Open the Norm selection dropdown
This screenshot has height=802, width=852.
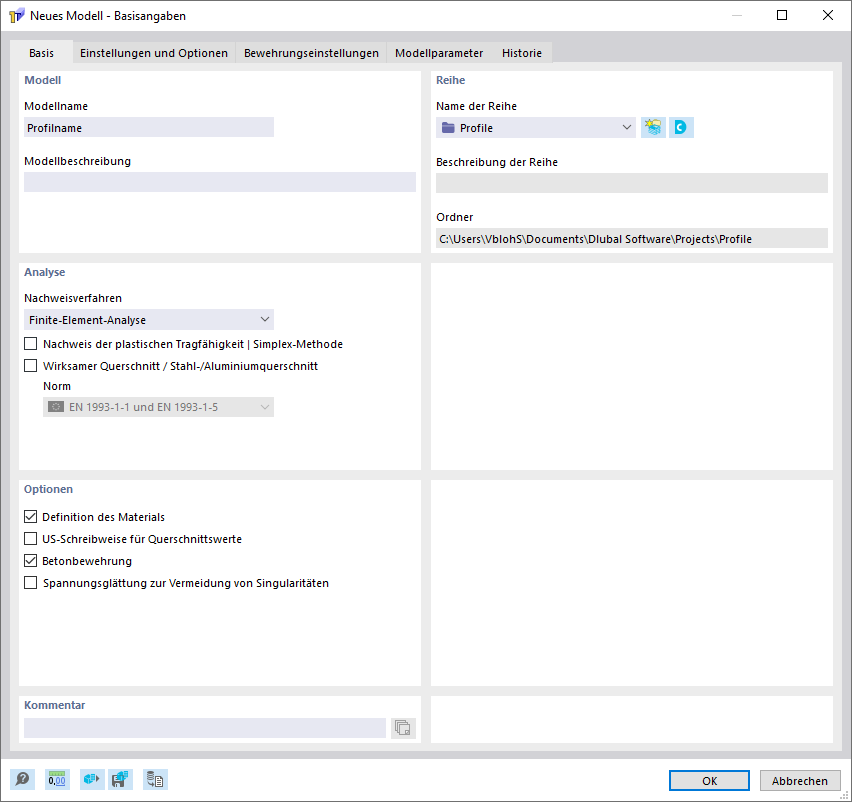pyautogui.click(x=264, y=406)
